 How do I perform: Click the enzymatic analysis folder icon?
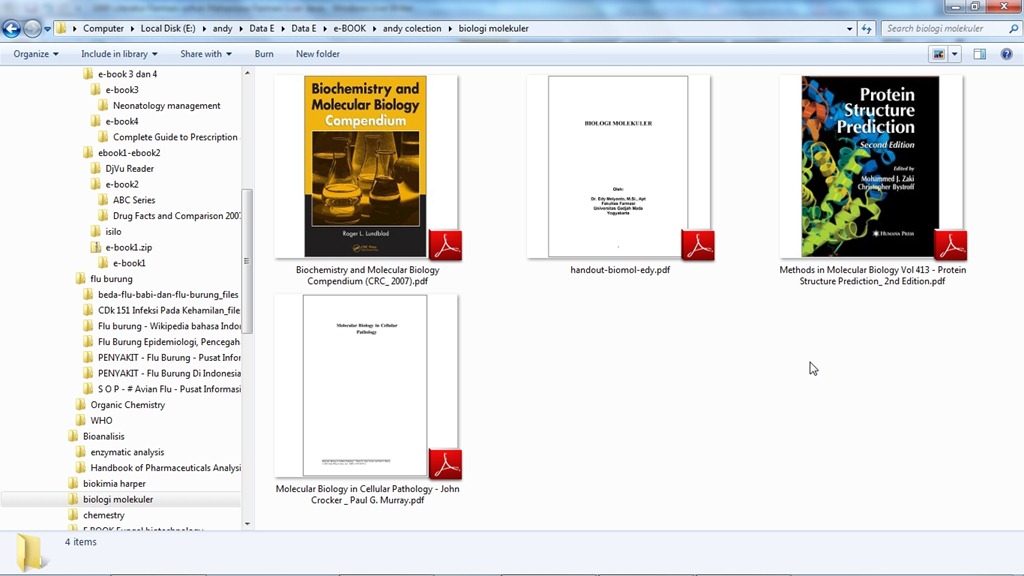[x=81, y=451]
